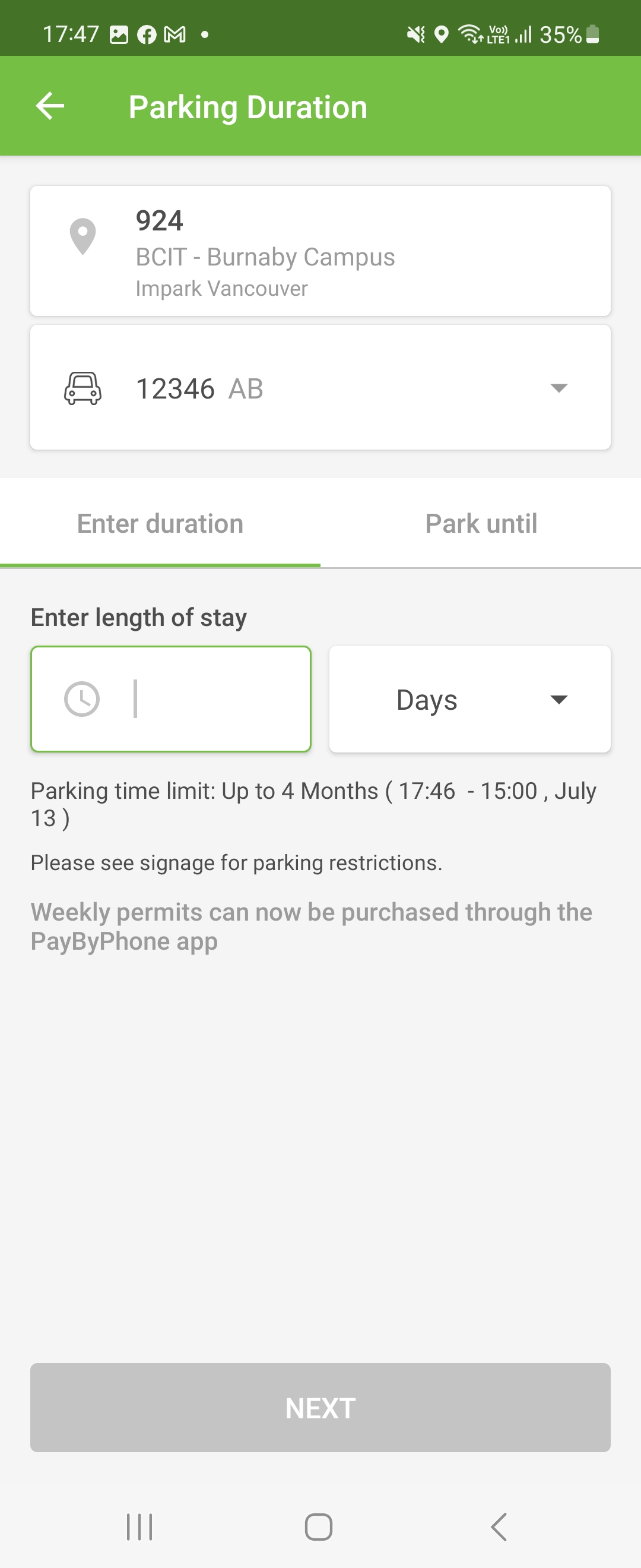The height and width of the screenshot is (1568, 641).
Task: Tap the Gmail notification icon
Action: pyautogui.click(x=175, y=34)
